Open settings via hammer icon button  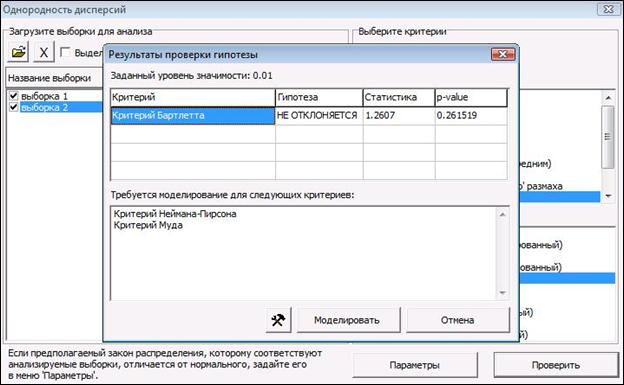tap(278, 320)
